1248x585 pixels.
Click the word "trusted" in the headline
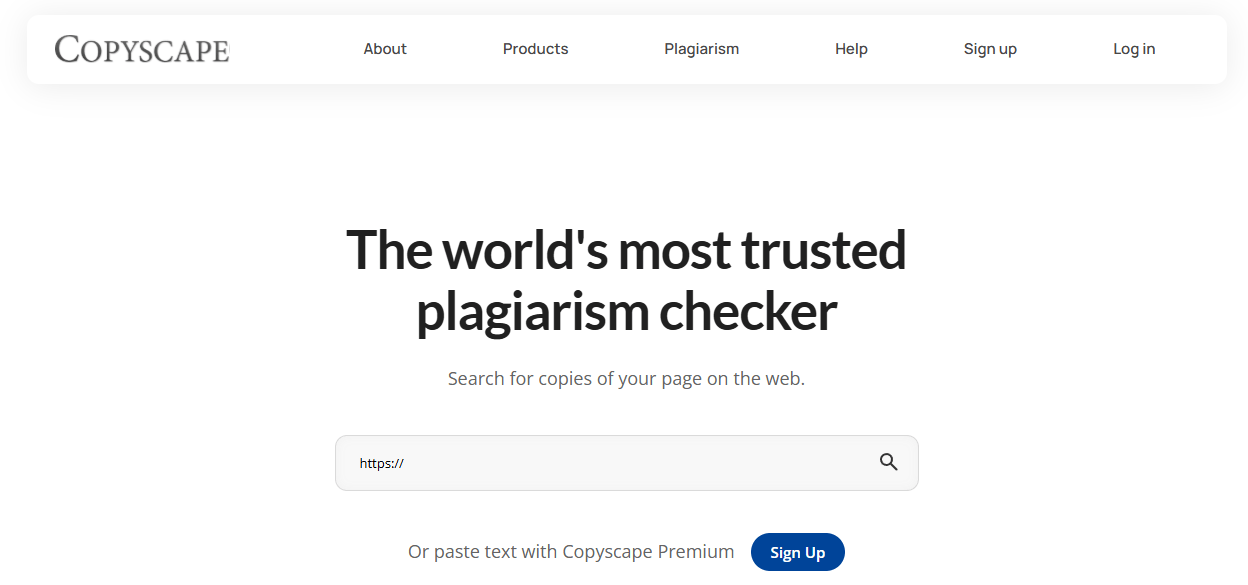[x=823, y=250]
